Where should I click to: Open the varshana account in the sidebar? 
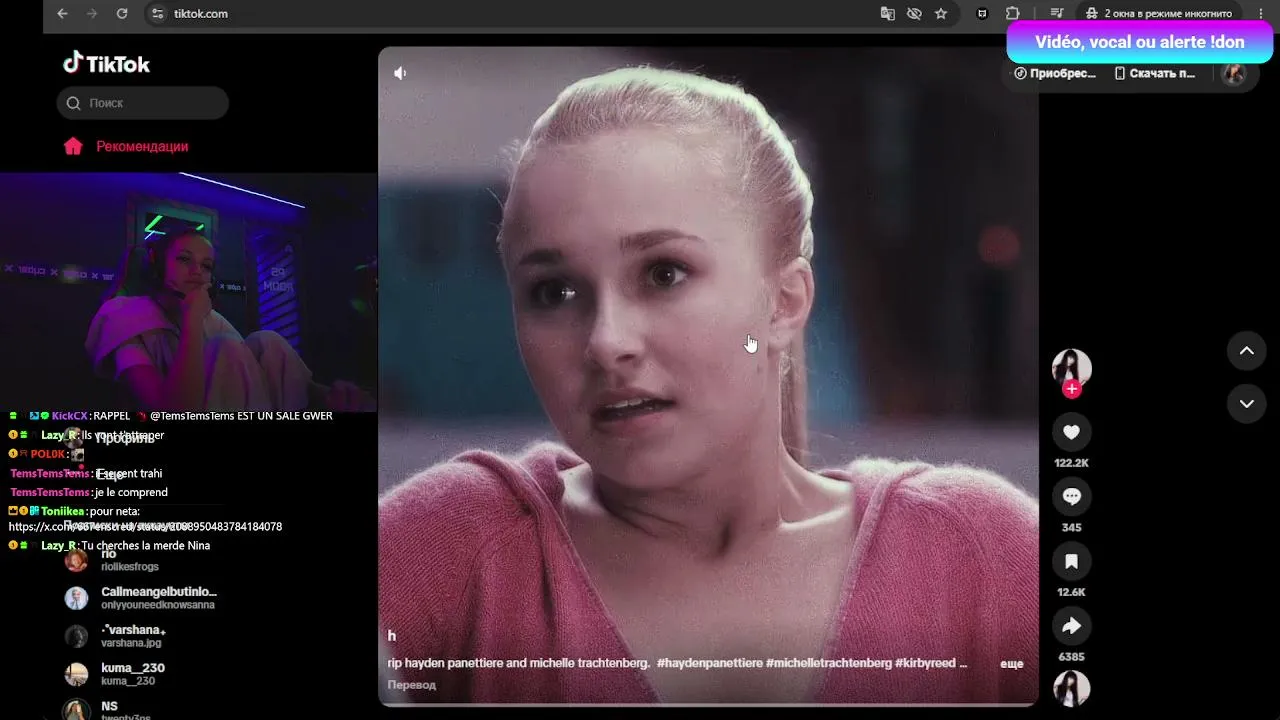[134, 636]
